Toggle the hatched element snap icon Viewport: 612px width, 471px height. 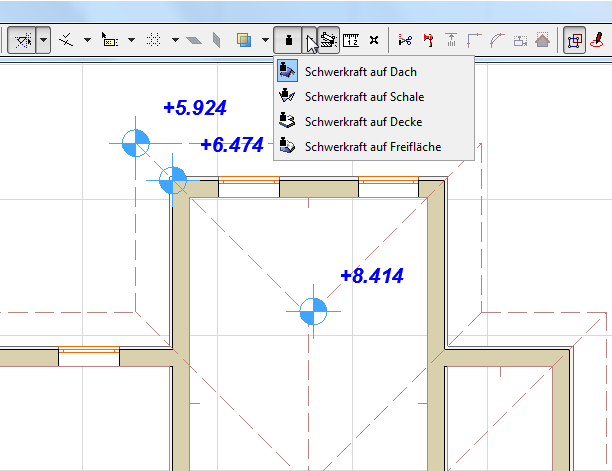click(329, 40)
